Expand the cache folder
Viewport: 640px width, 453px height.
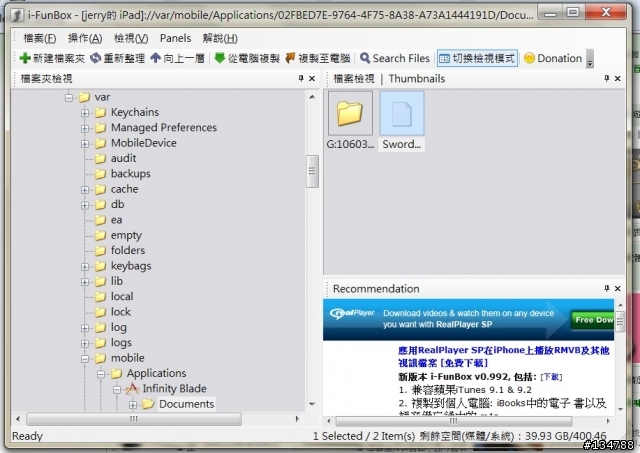click(x=84, y=190)
